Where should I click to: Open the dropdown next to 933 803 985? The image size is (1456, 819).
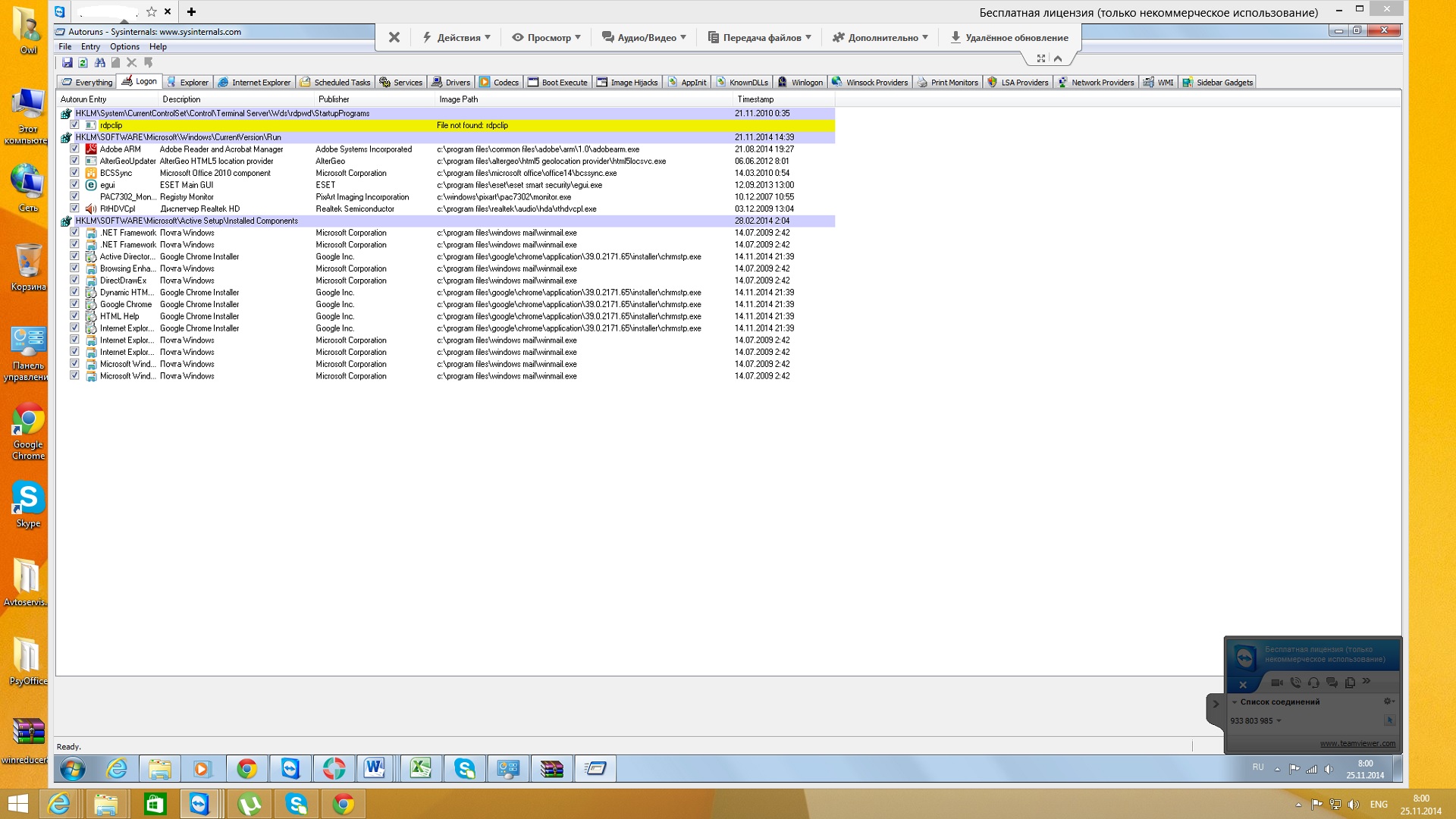[1279, 721]
